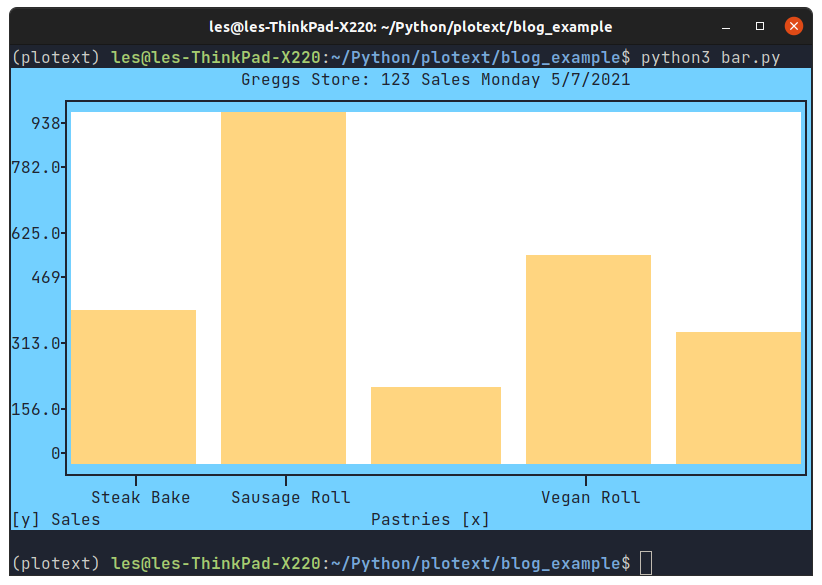Click the Steak Bake bar
Image resolution: width=822 pixels, height=585 pixels.
(133, 387)
